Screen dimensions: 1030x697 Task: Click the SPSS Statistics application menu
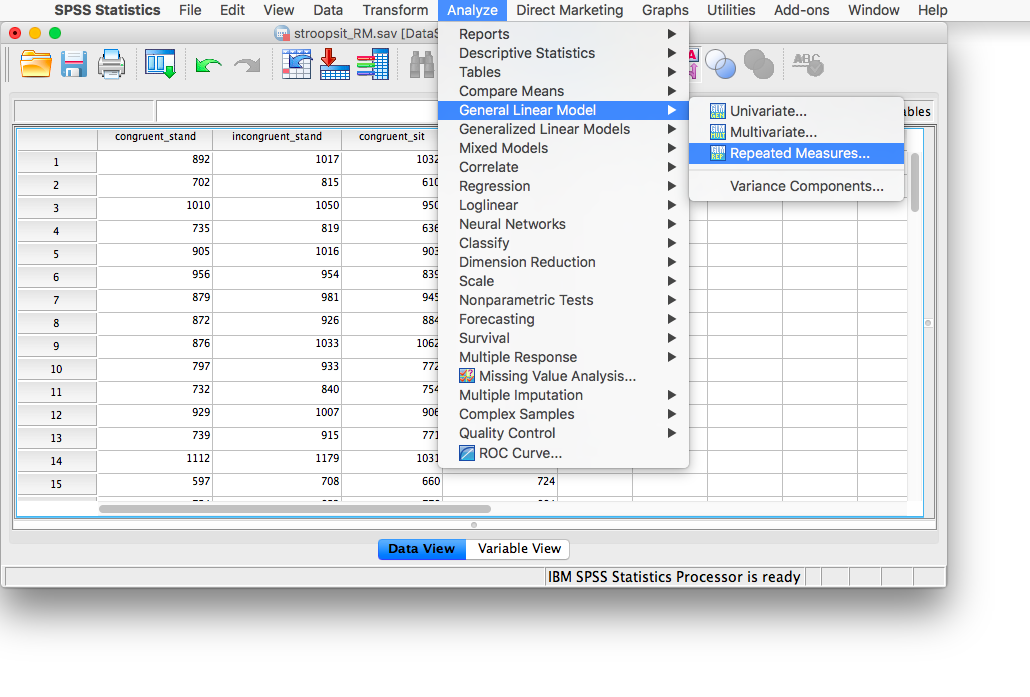(107, 10)
